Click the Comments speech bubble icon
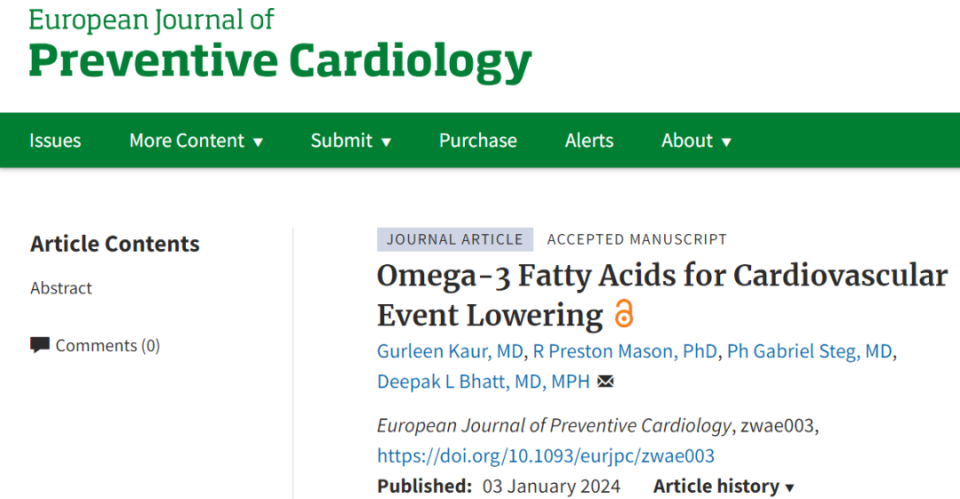The image size is (960, 499). [x=40, y=345]
